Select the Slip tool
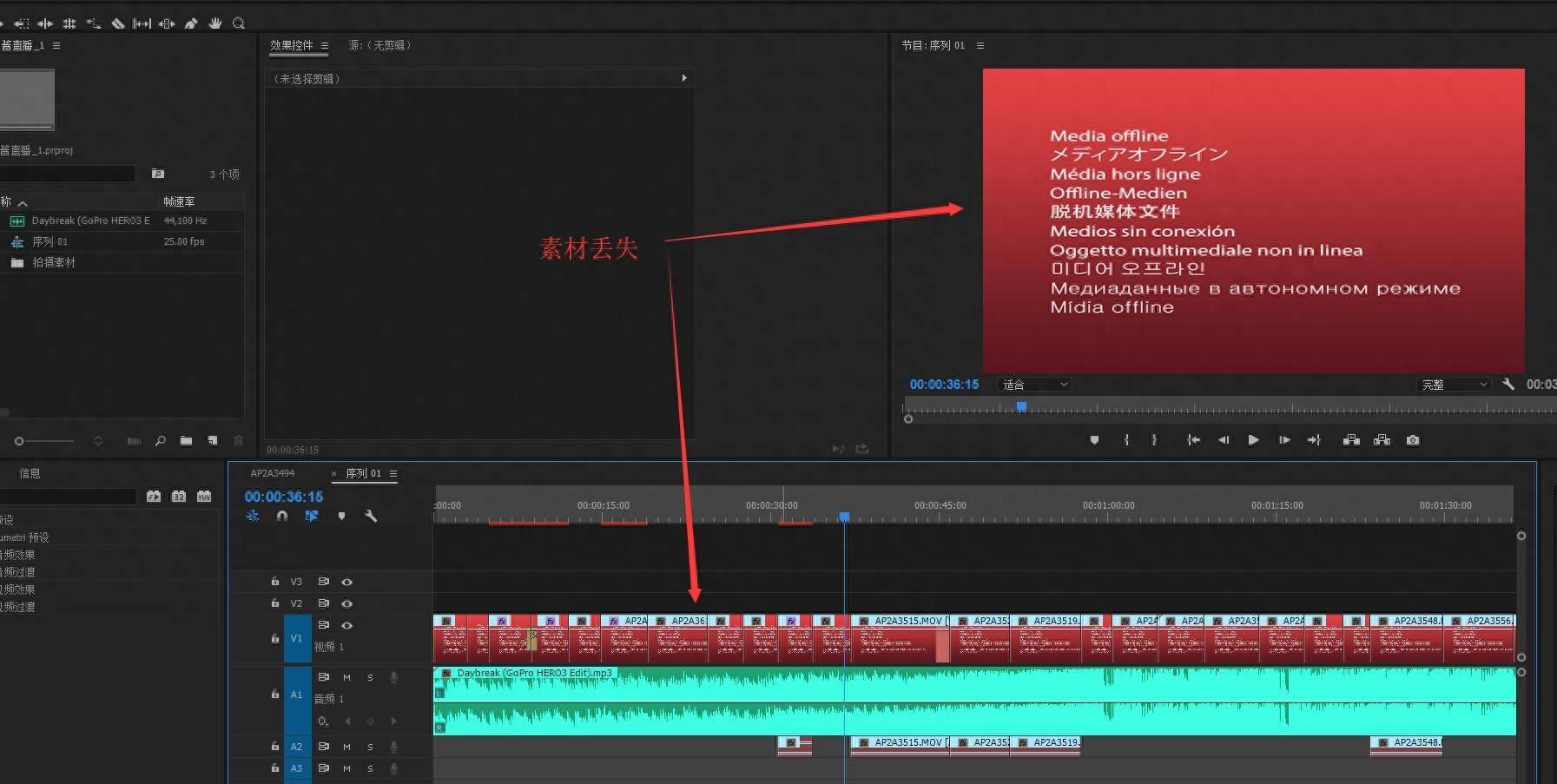 tap(142, 23)
